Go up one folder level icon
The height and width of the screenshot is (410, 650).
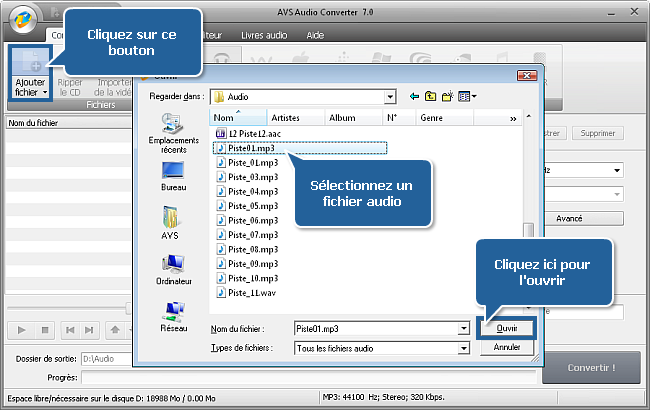pos(430,97)
